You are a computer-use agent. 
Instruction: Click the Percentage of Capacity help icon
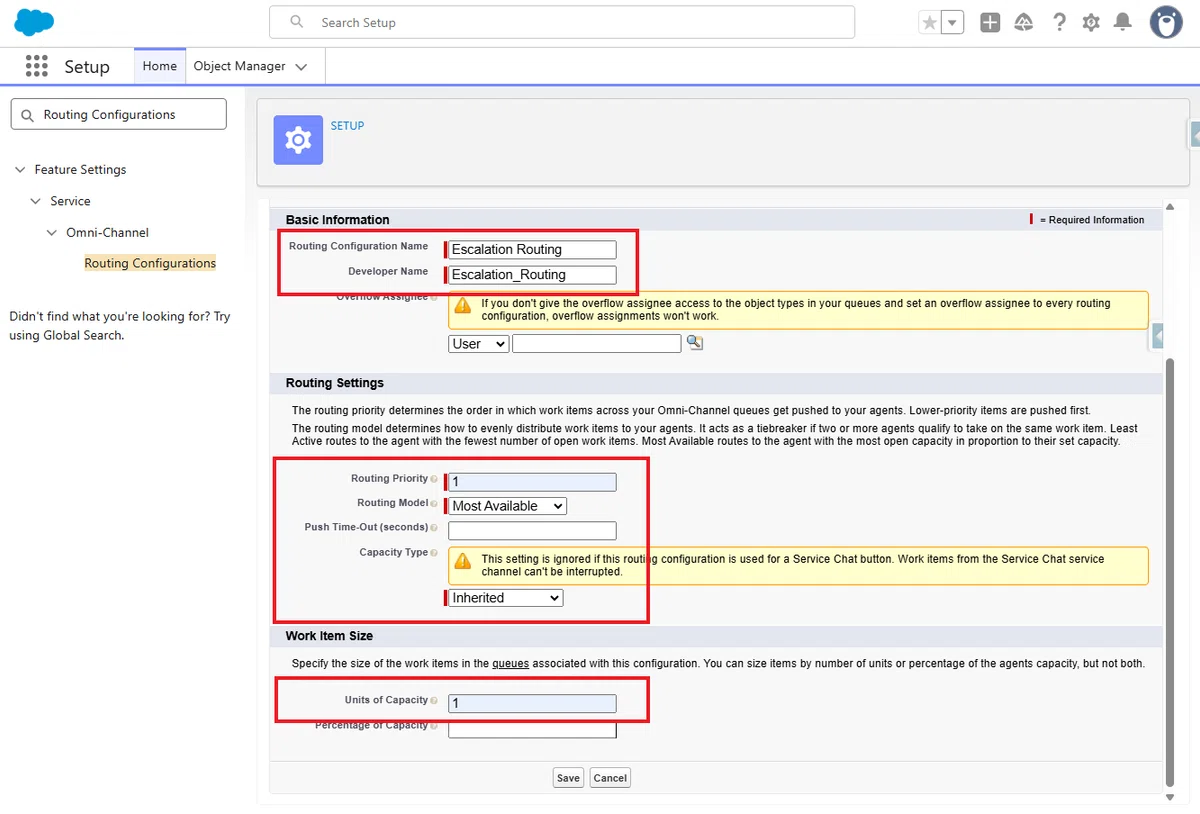pyautogui.click(x=434, y=726)
